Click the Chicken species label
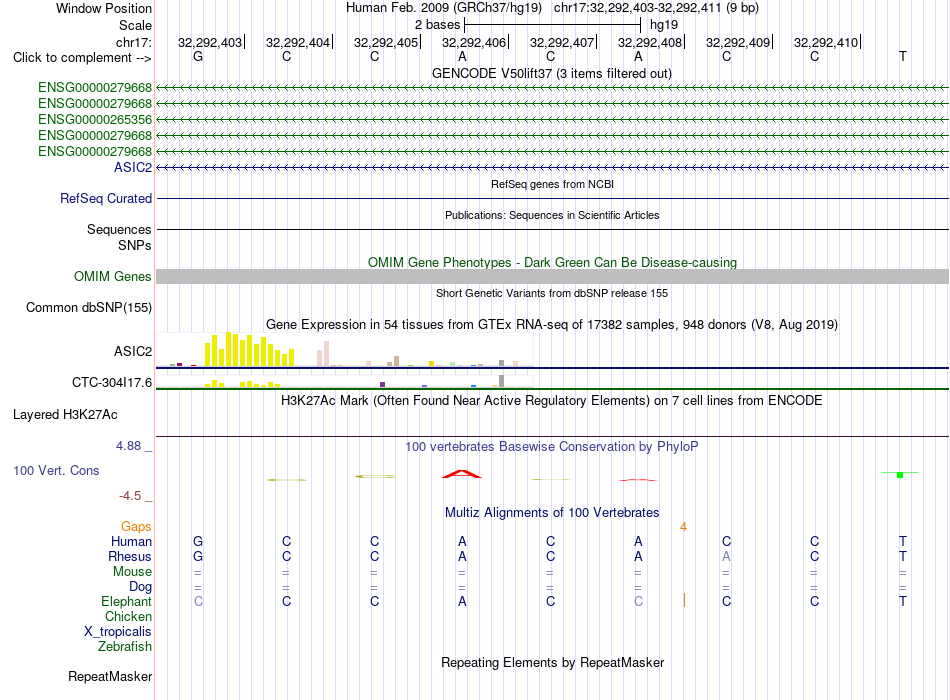The height and width of the screenshot is (700, 950). 128,616
